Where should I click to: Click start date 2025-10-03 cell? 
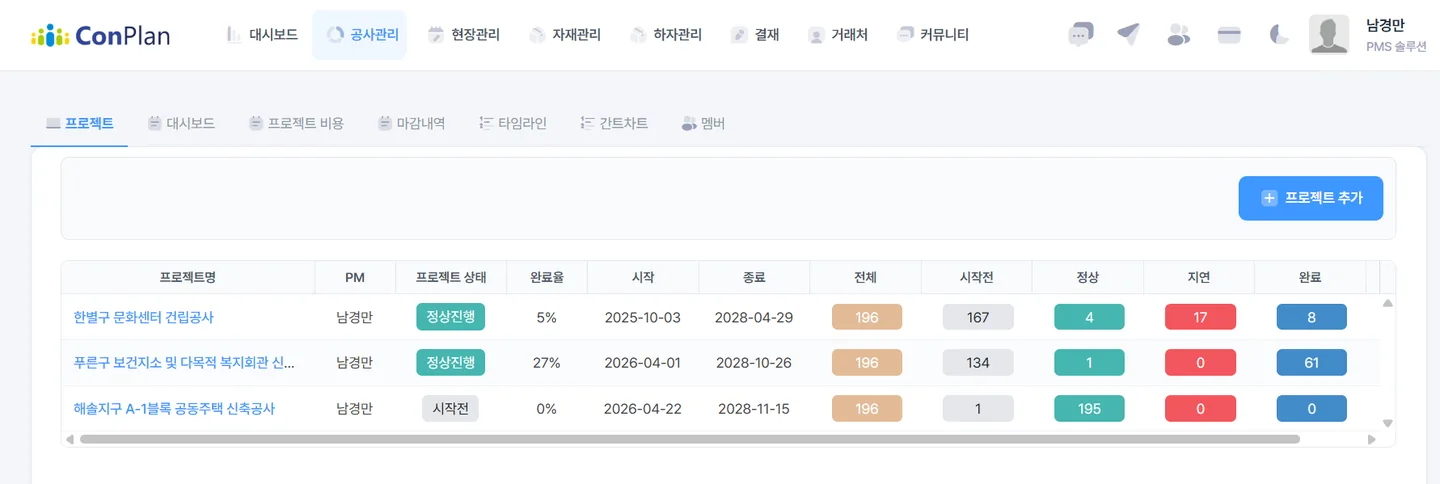click(x=643, y=317)
